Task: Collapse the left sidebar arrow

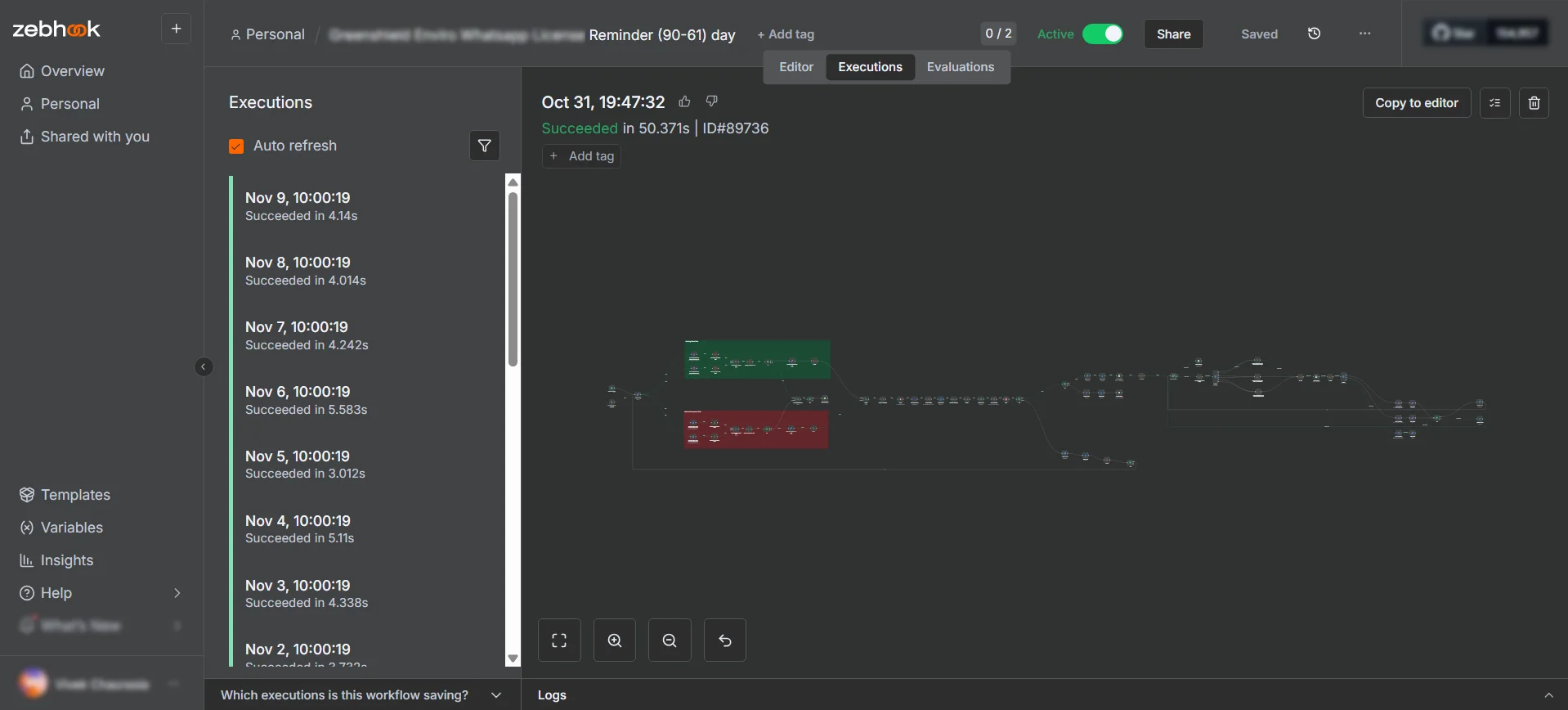Action: pyautogui.click(x=204, y=366)
